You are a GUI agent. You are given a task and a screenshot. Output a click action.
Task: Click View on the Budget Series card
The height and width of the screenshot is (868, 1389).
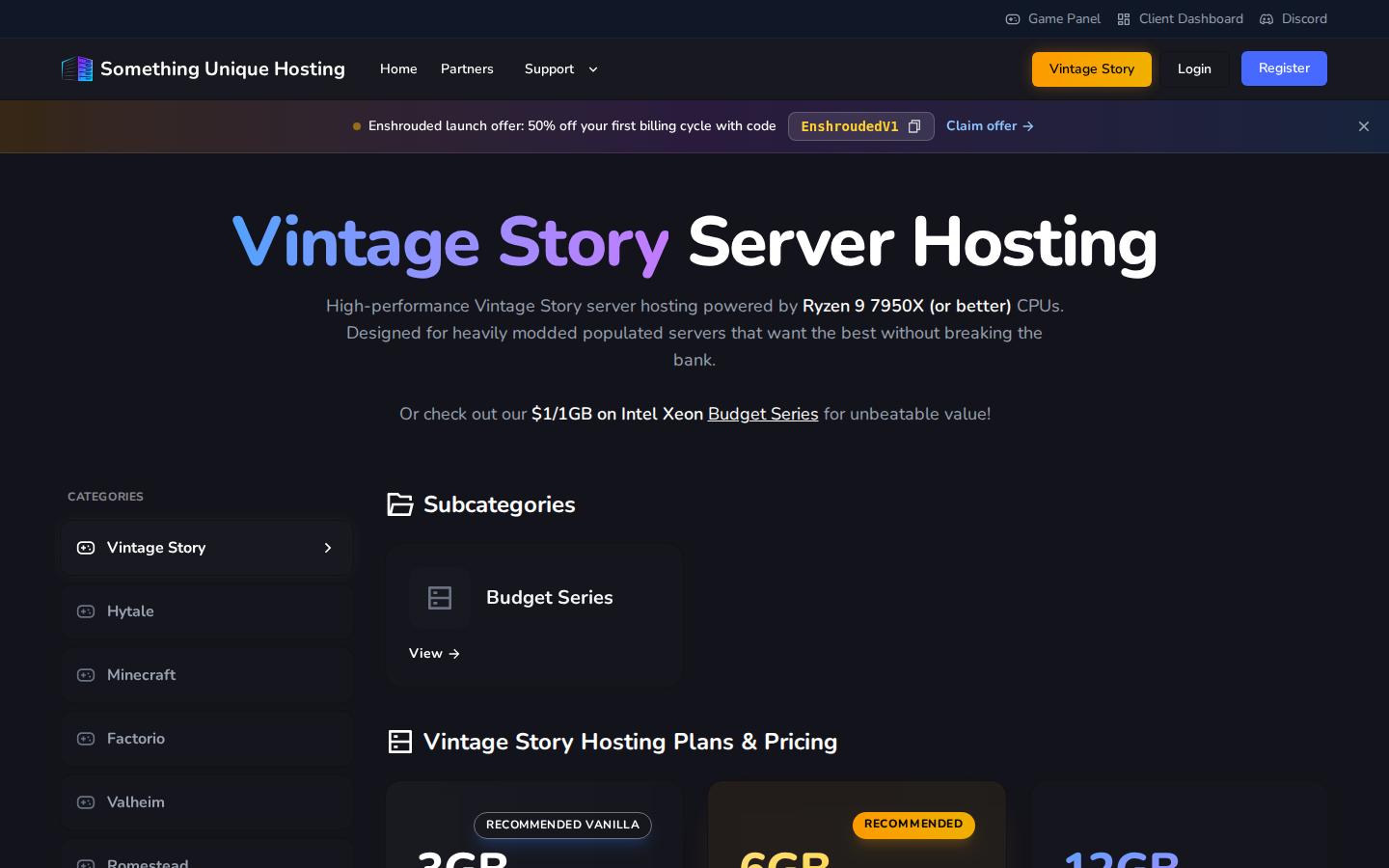pyautogui.click(x=434, y=654)
